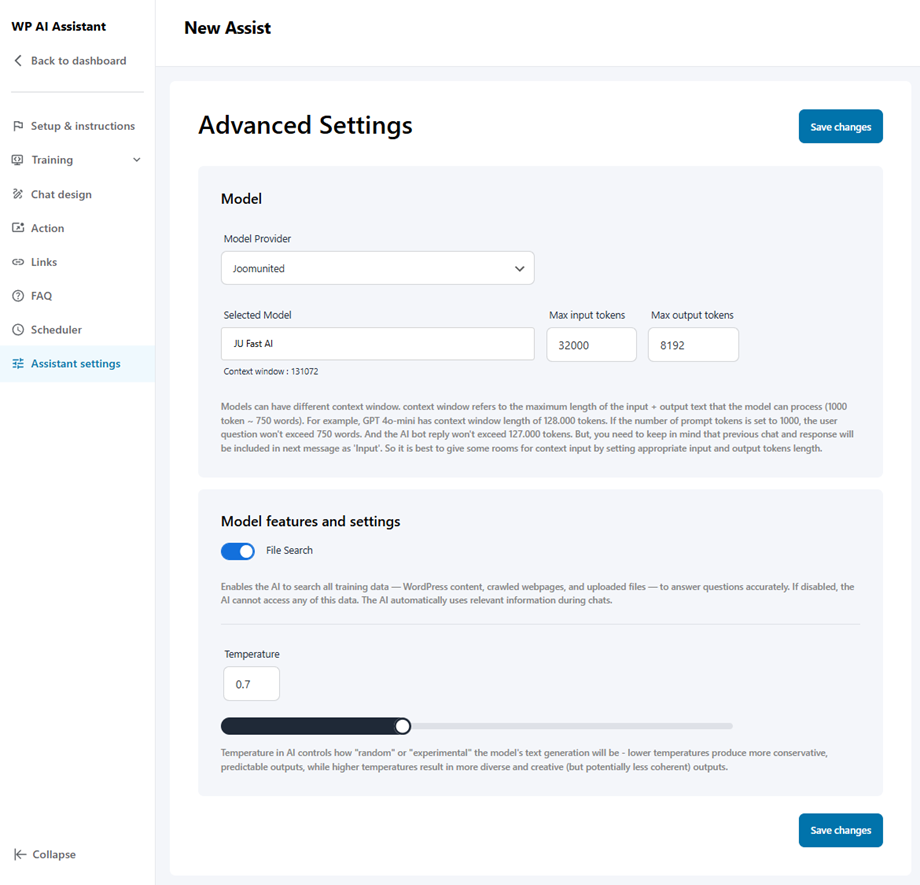Click the Collapse sidebar arrow icon
The width and height of the screenshot is (920, 885).
[x=19, y=854]
